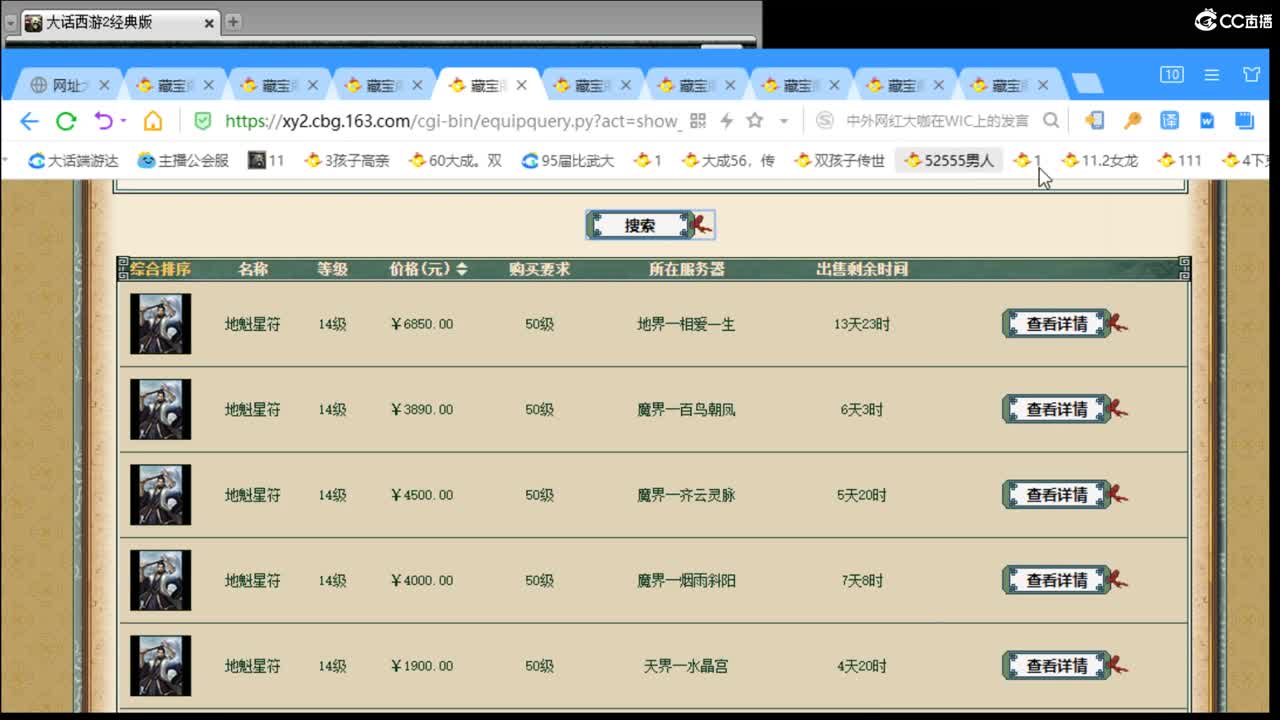Click the translate extension icon

click(1169, 121)
